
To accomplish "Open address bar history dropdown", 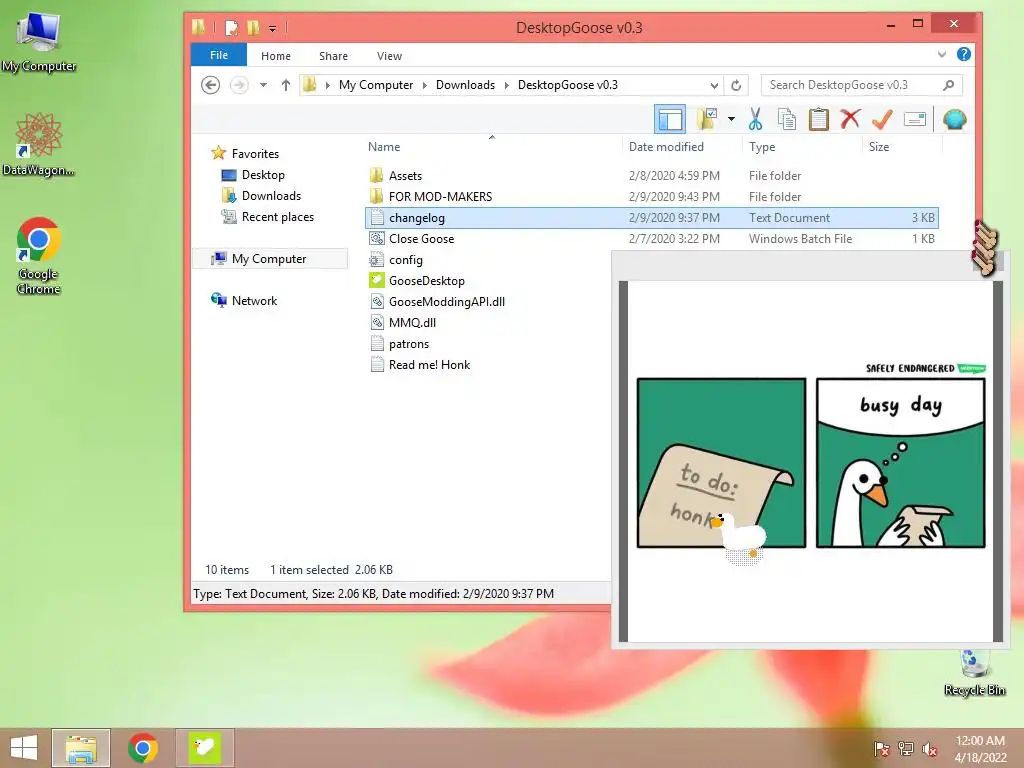I will click(x=714, y=85).
